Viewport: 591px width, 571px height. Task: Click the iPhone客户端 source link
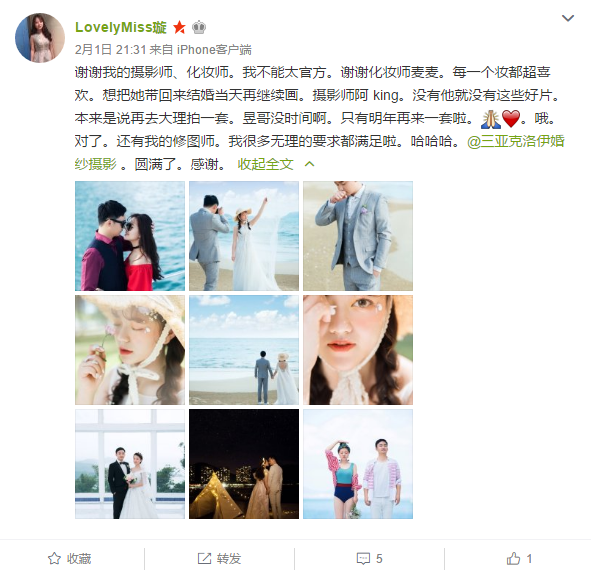coord(214,49)
